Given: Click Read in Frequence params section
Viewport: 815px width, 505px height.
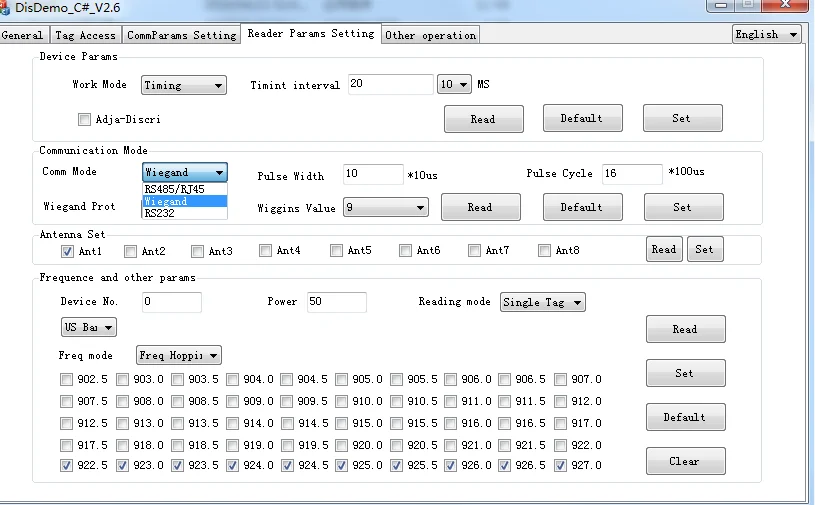Looking at the screenshot, I should 686,329.
